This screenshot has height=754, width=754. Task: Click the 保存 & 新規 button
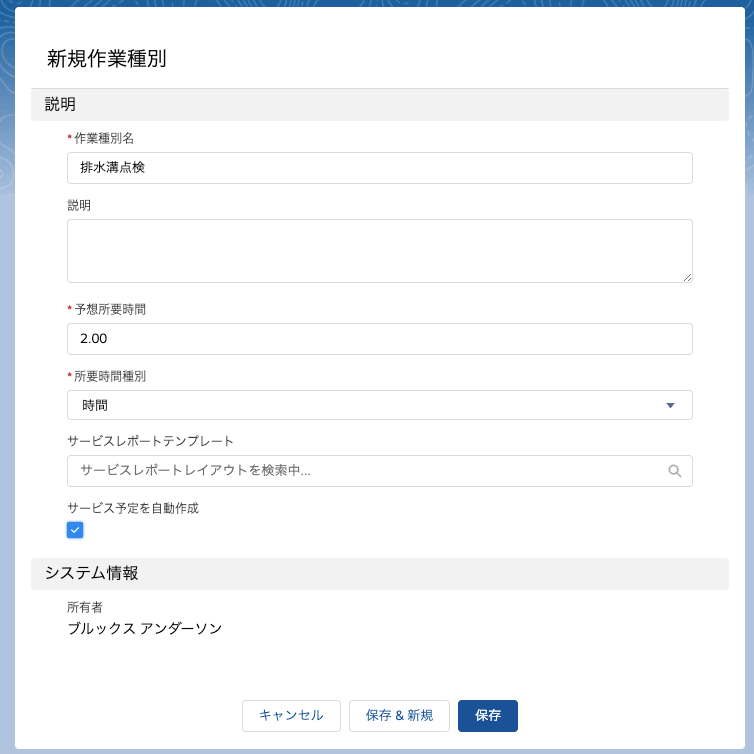pyautogui.click(x=399, y=716)
